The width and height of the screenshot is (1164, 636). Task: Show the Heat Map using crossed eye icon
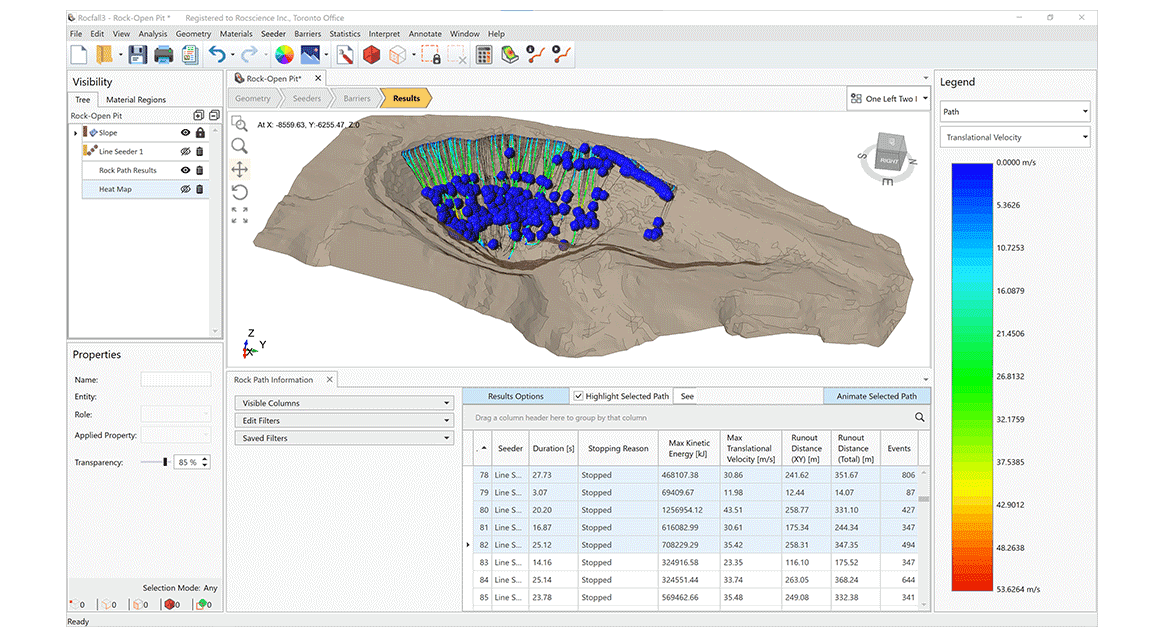click(186, 189)
